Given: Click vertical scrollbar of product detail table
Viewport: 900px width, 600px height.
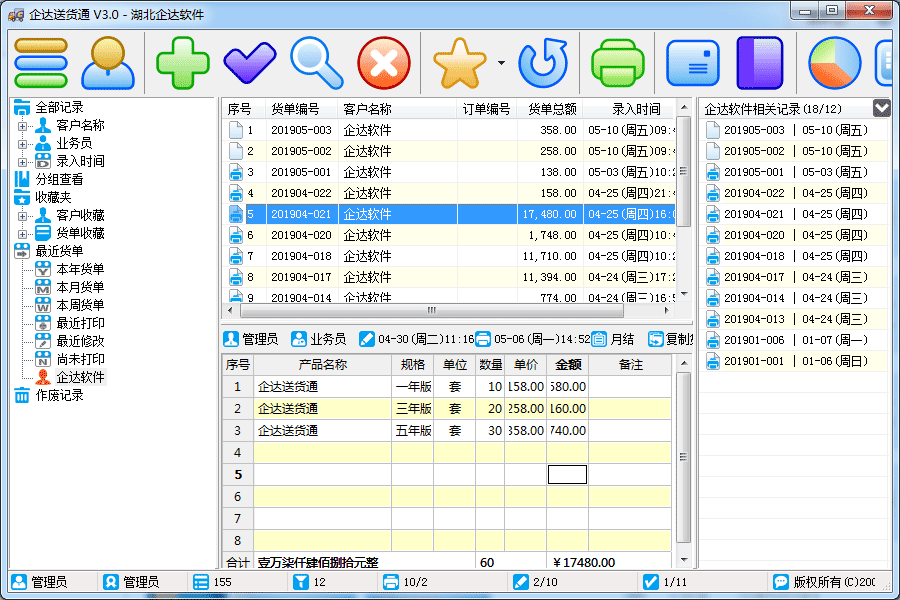Looking at the screenshot, I should coord(684,458).
